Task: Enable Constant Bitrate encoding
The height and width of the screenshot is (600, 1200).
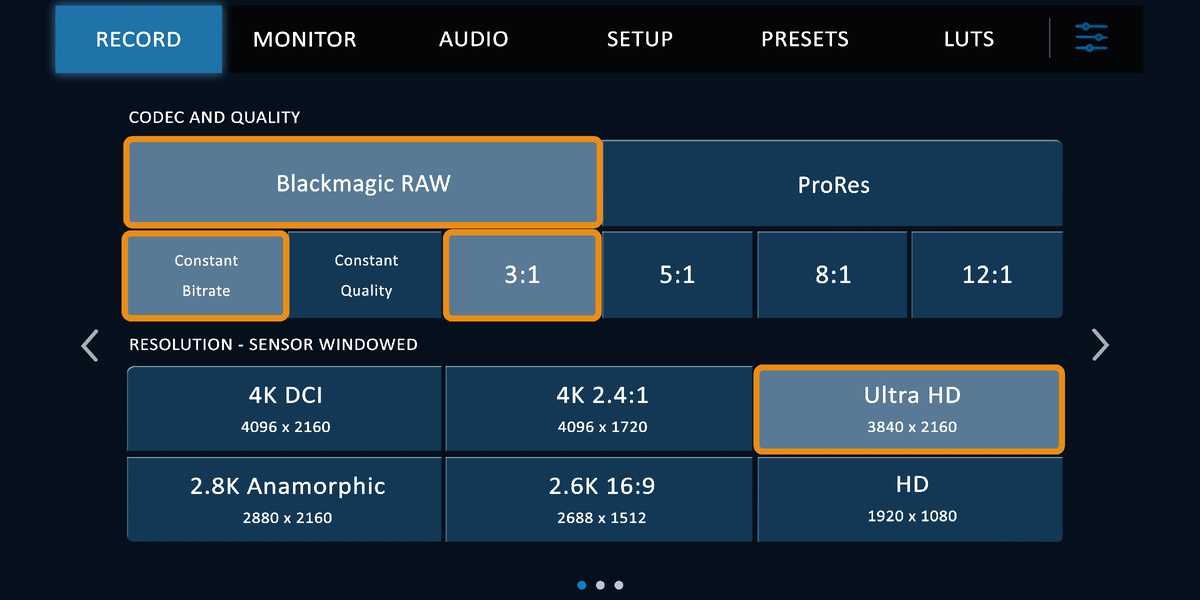Action: 205,275
